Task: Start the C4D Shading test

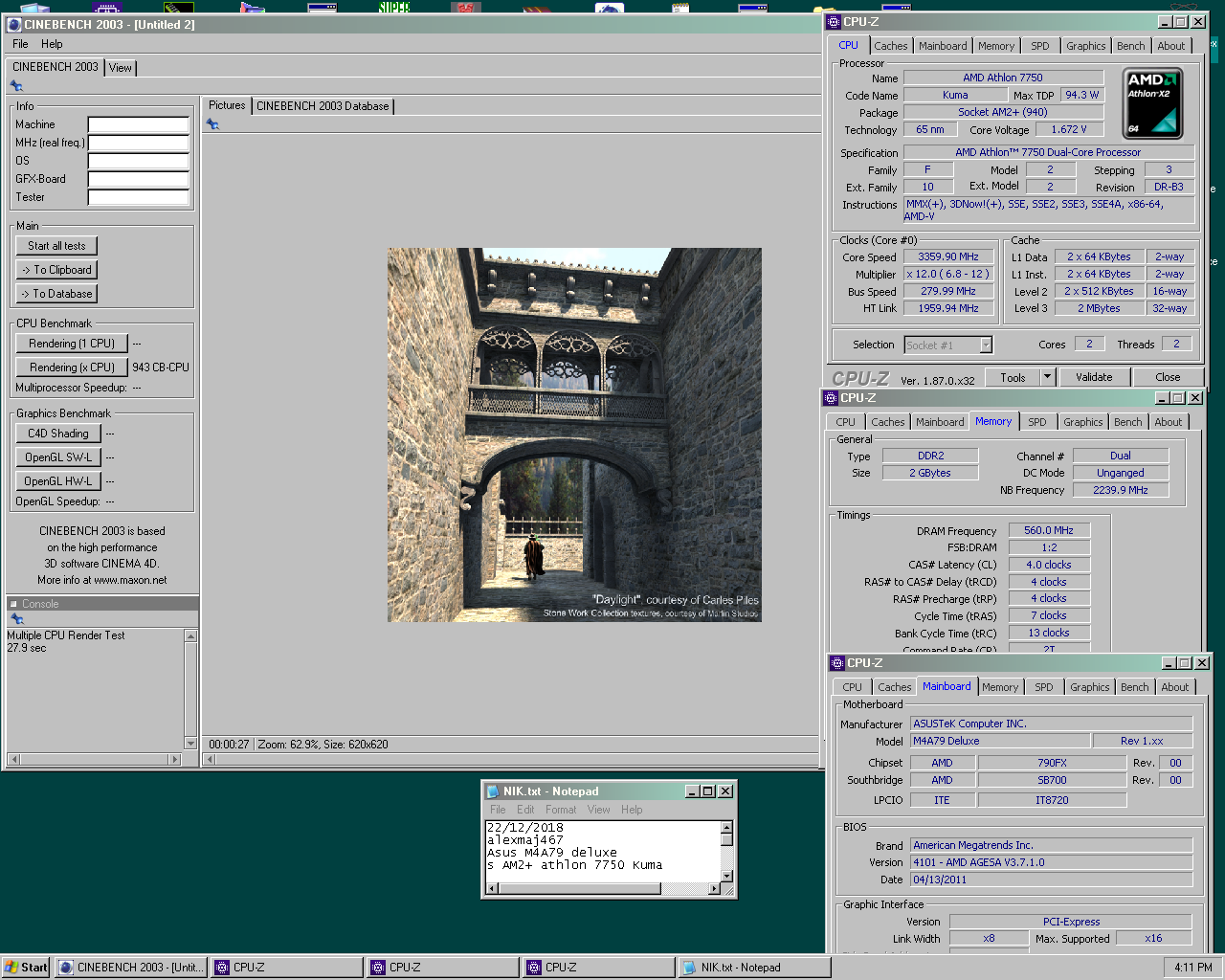Action: [58, 434]
